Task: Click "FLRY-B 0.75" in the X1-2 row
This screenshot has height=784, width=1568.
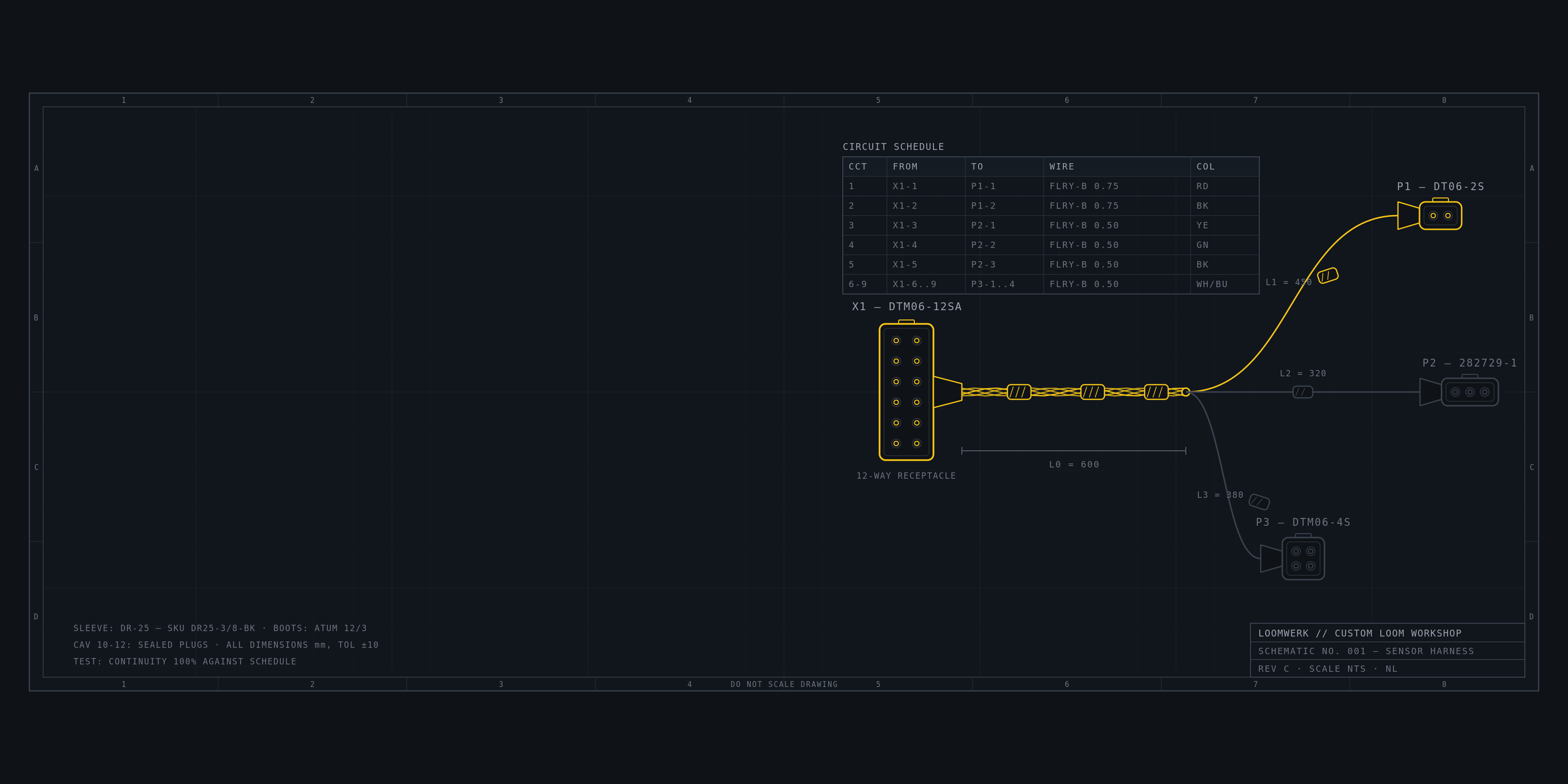Action: tap(1084, 206)
